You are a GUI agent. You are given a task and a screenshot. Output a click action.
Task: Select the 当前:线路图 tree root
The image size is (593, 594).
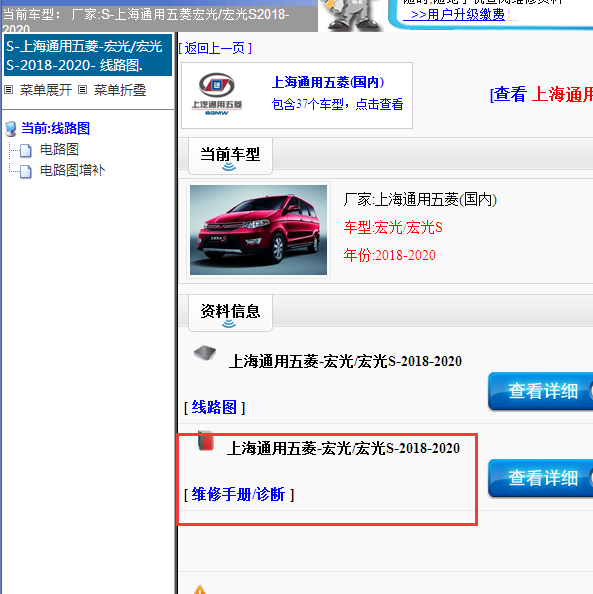[x=55, y=128]
